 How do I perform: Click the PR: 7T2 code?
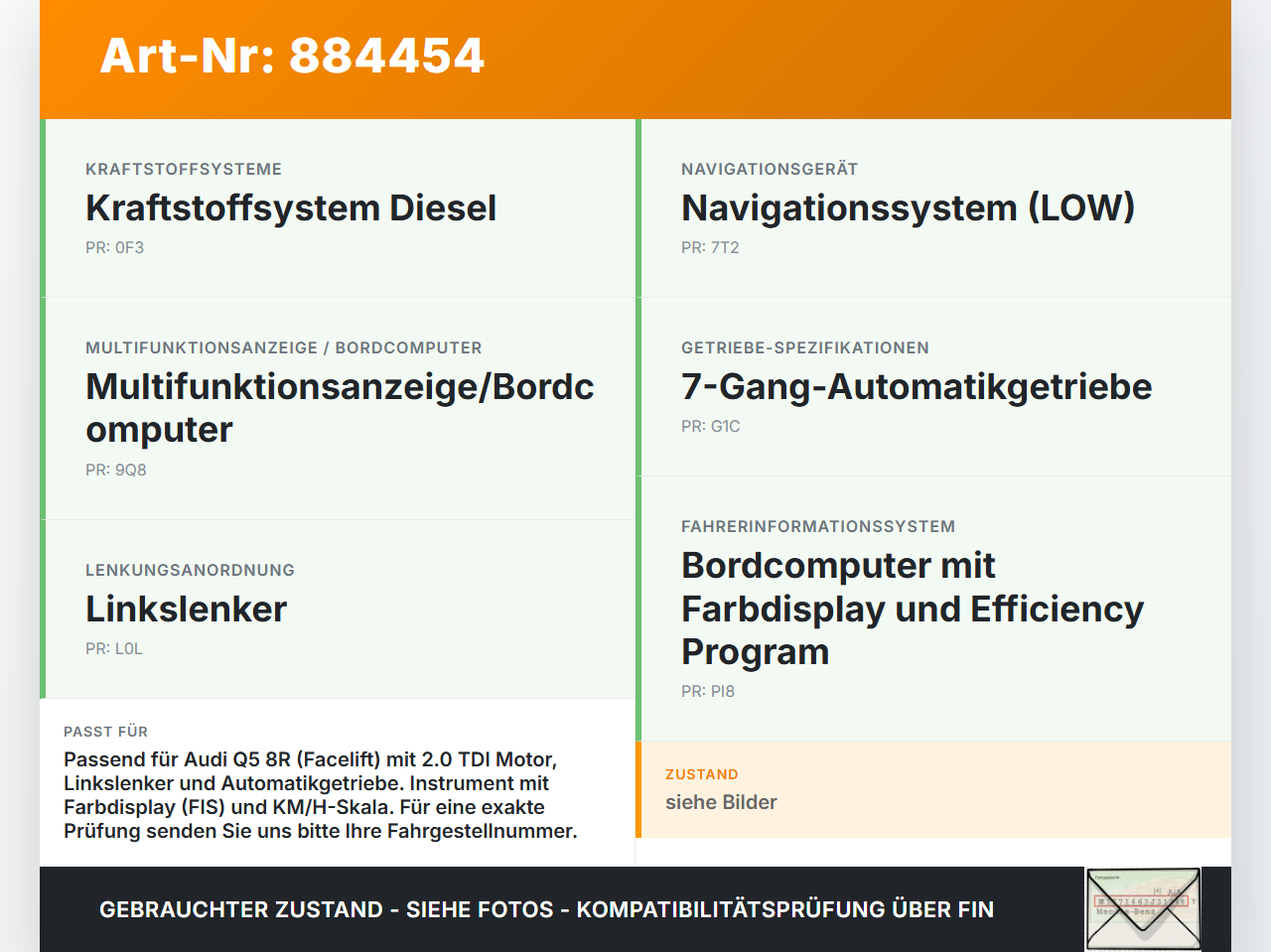[x=710, y=247]
